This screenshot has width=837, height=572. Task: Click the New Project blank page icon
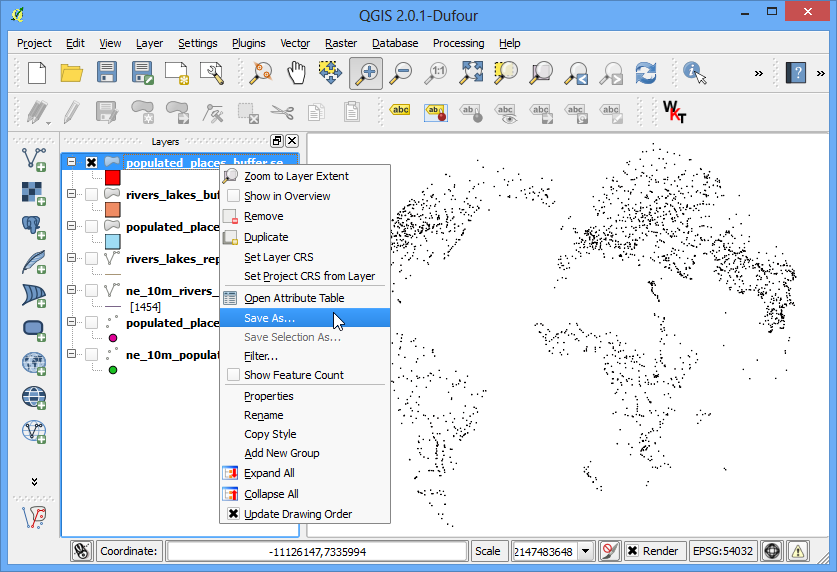click(37, 73)
